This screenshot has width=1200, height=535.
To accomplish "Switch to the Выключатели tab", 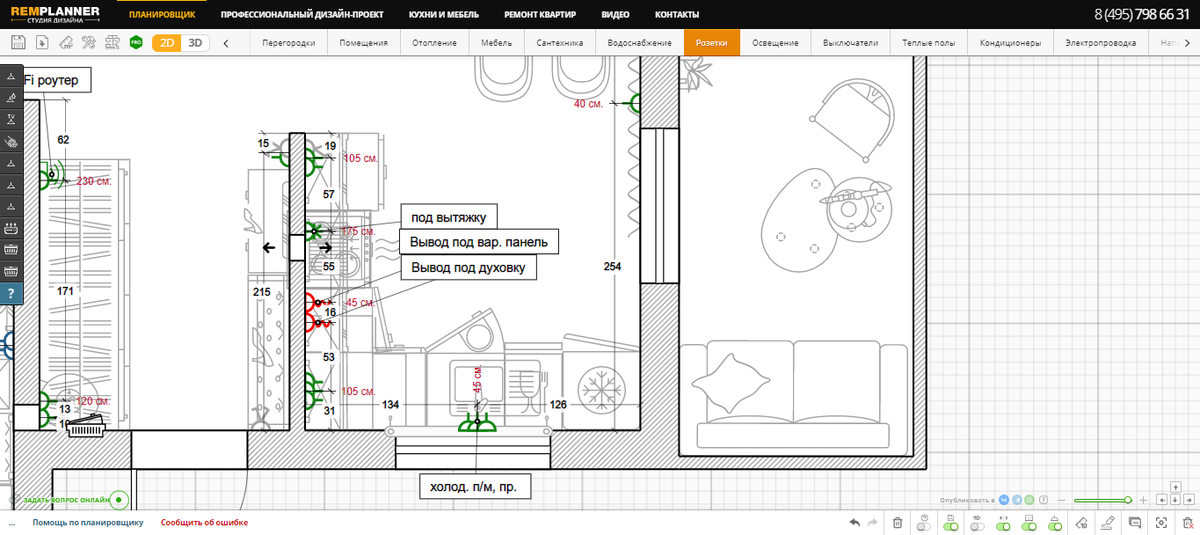I will pyautogui.click(x=850, y=43).
